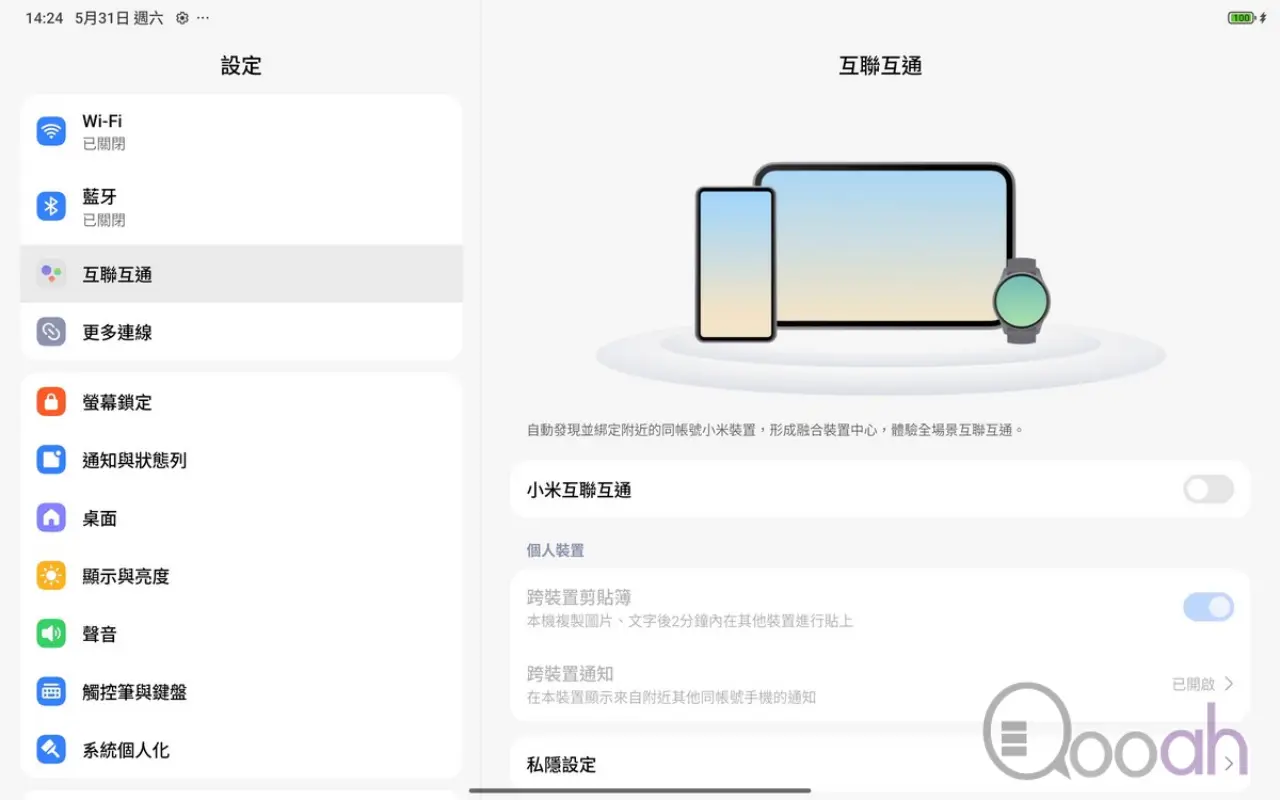Tap the bottom home gesture bar
1280x800 pixels.
point(640,790)
